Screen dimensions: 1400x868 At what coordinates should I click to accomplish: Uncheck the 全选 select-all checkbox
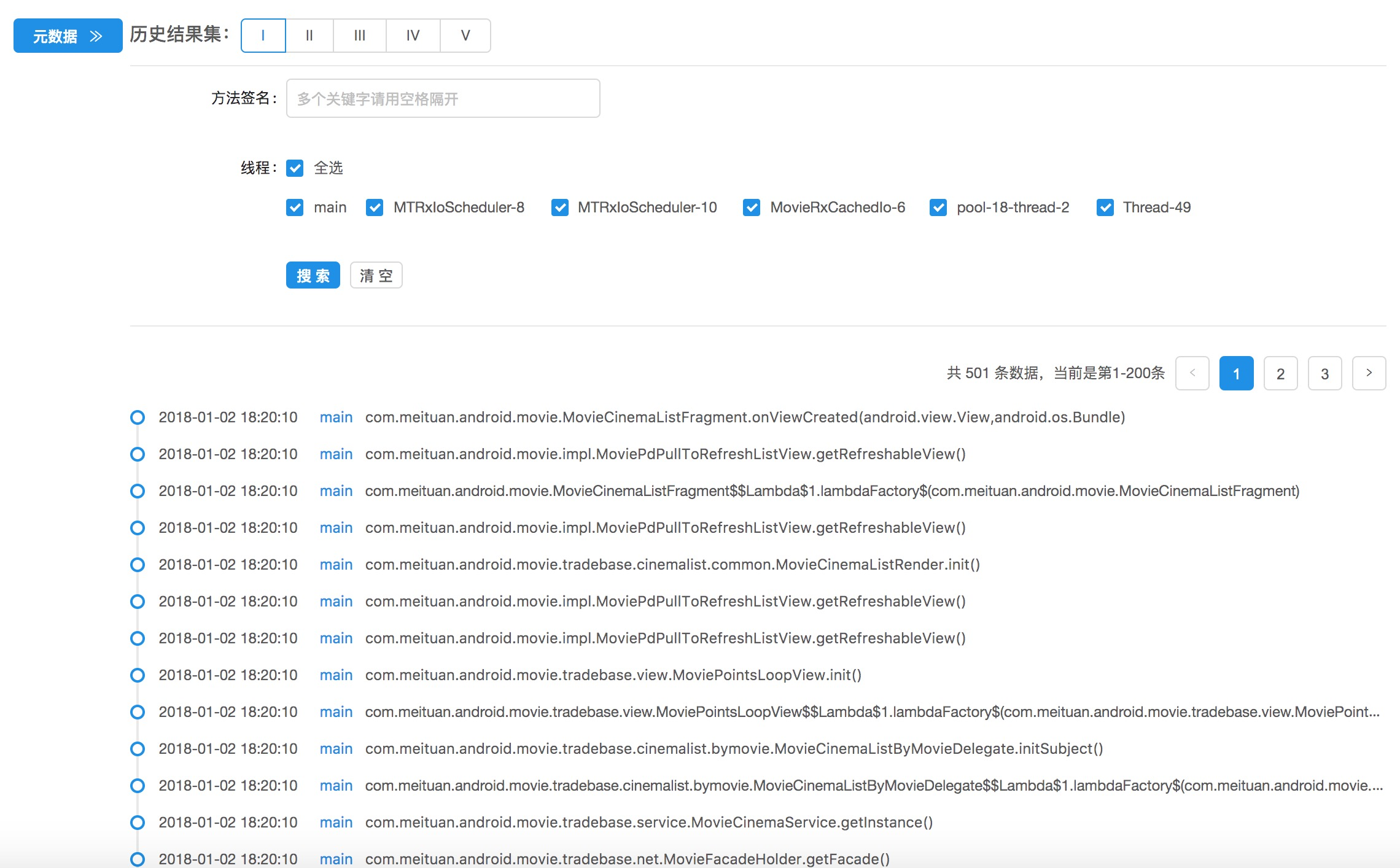(295, 168)
